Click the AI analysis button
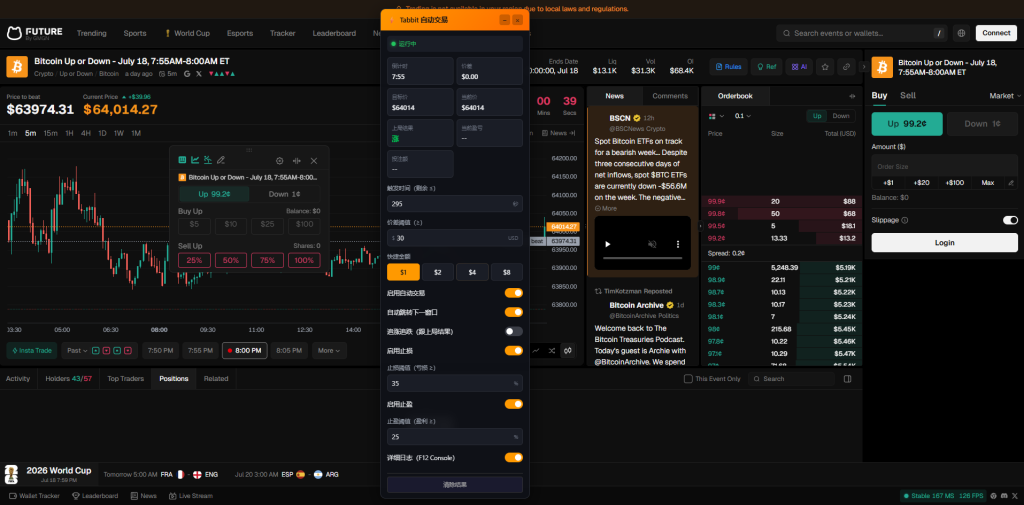 pyautogui.click(x=799, y=67)
